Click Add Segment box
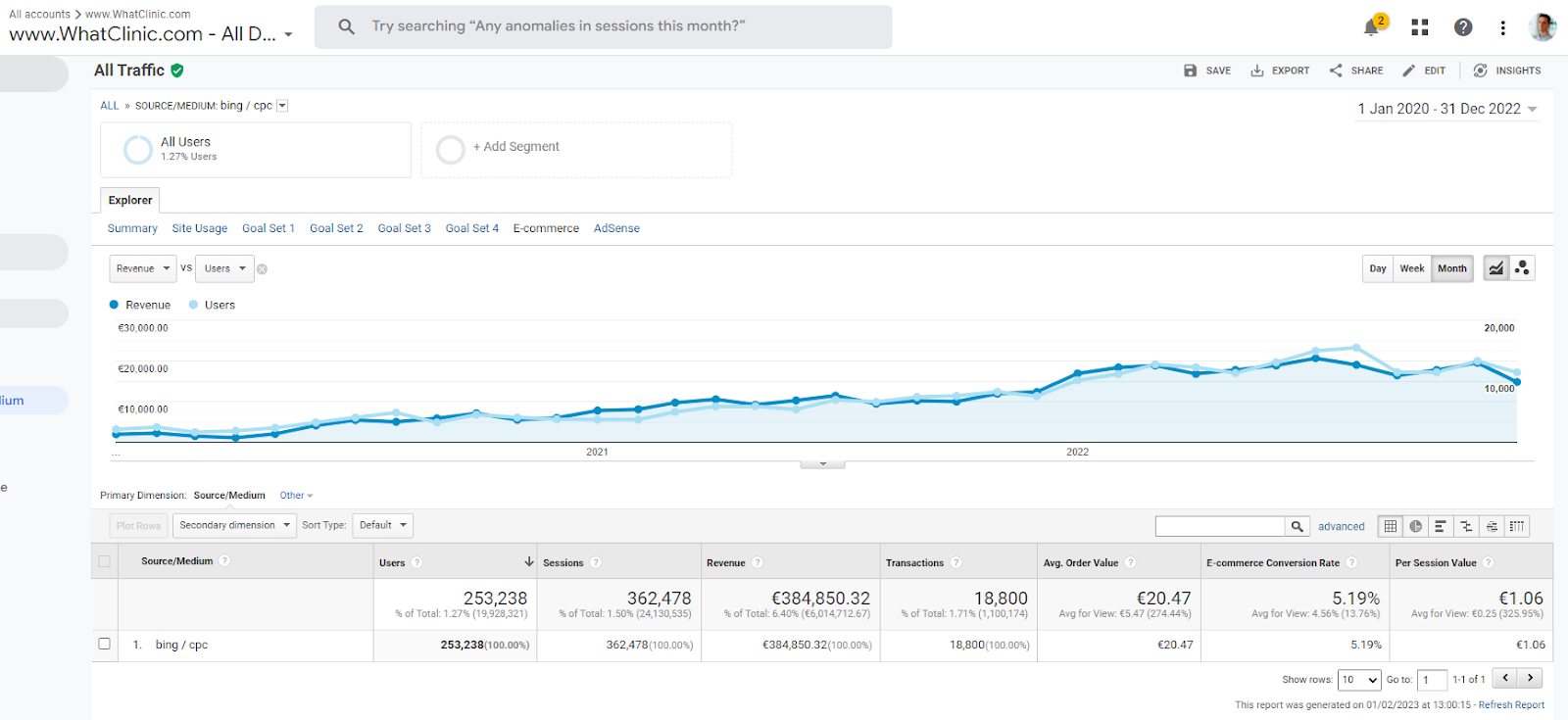Screen dimensions: 1568x720 (576, 150)
